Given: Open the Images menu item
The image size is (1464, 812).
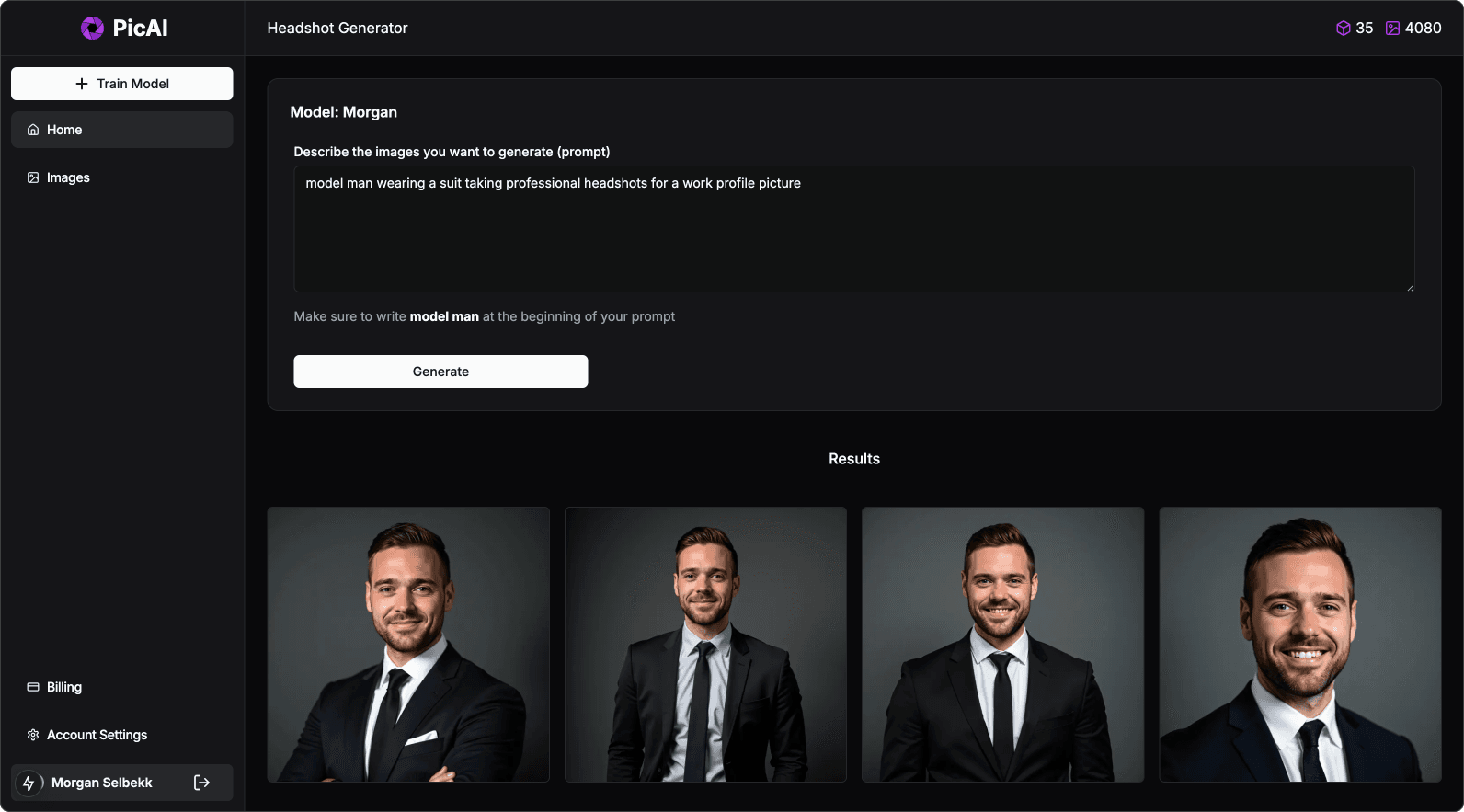Looking at the screenshot, I should point(68,177).
